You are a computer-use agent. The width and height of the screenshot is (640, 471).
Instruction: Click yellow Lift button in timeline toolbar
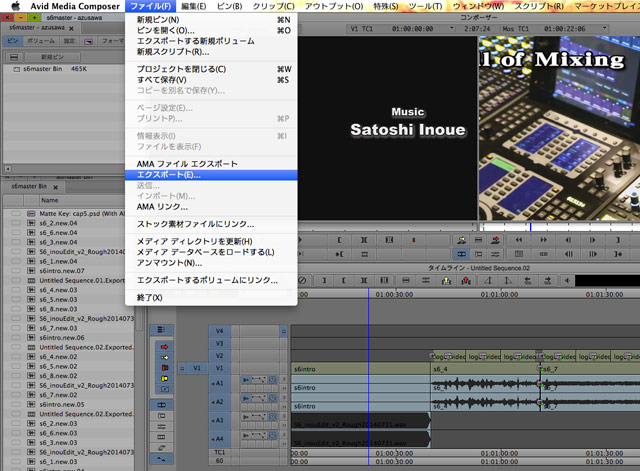pos(446,280)
